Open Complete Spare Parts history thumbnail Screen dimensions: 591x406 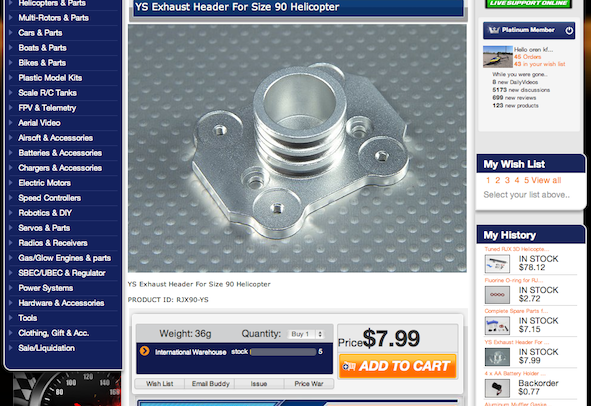click(497, 325)
